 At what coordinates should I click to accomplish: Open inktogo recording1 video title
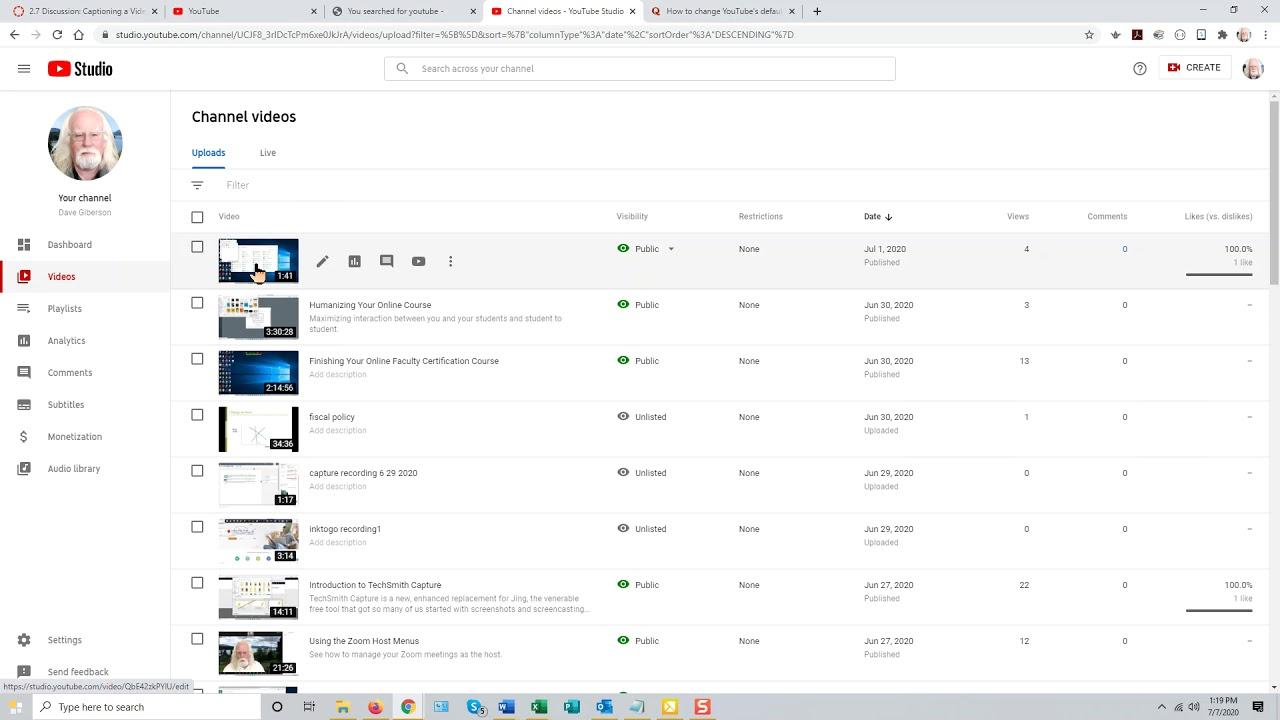[345, 529]
